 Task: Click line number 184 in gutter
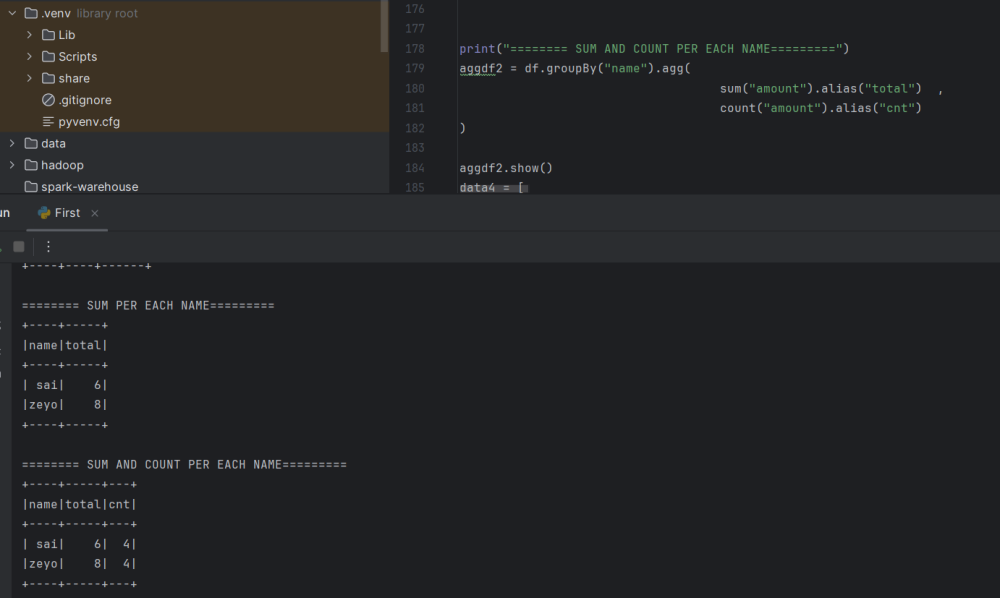pyautogui.click(x=415, y=168)
